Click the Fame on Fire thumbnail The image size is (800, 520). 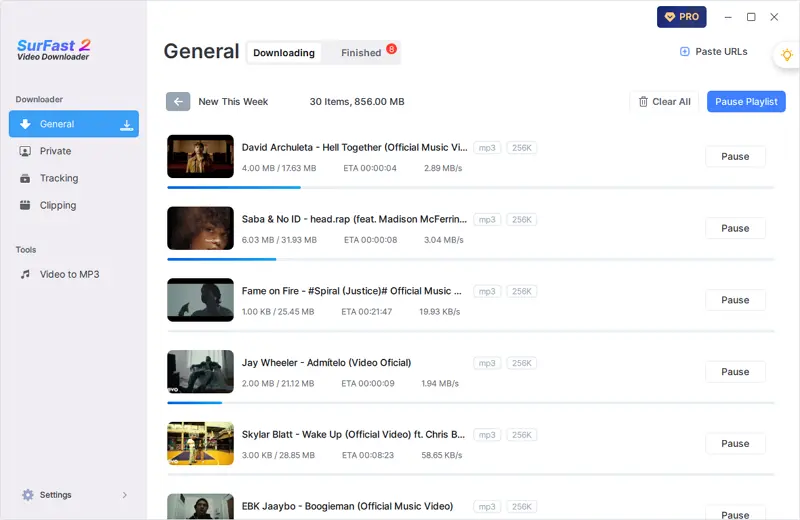[x=201, y=300]
